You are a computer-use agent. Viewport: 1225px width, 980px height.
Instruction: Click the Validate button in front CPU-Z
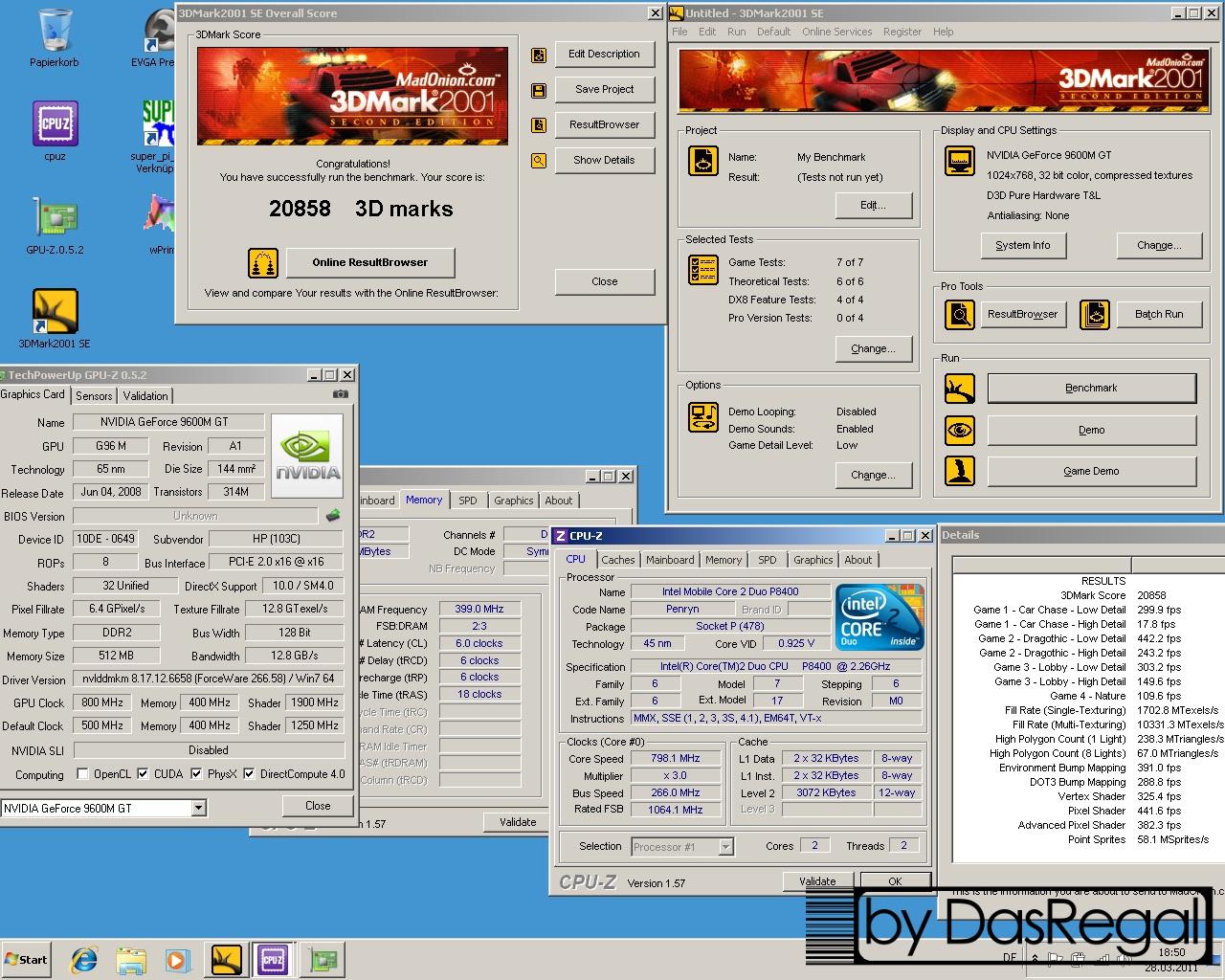(817, 881)
